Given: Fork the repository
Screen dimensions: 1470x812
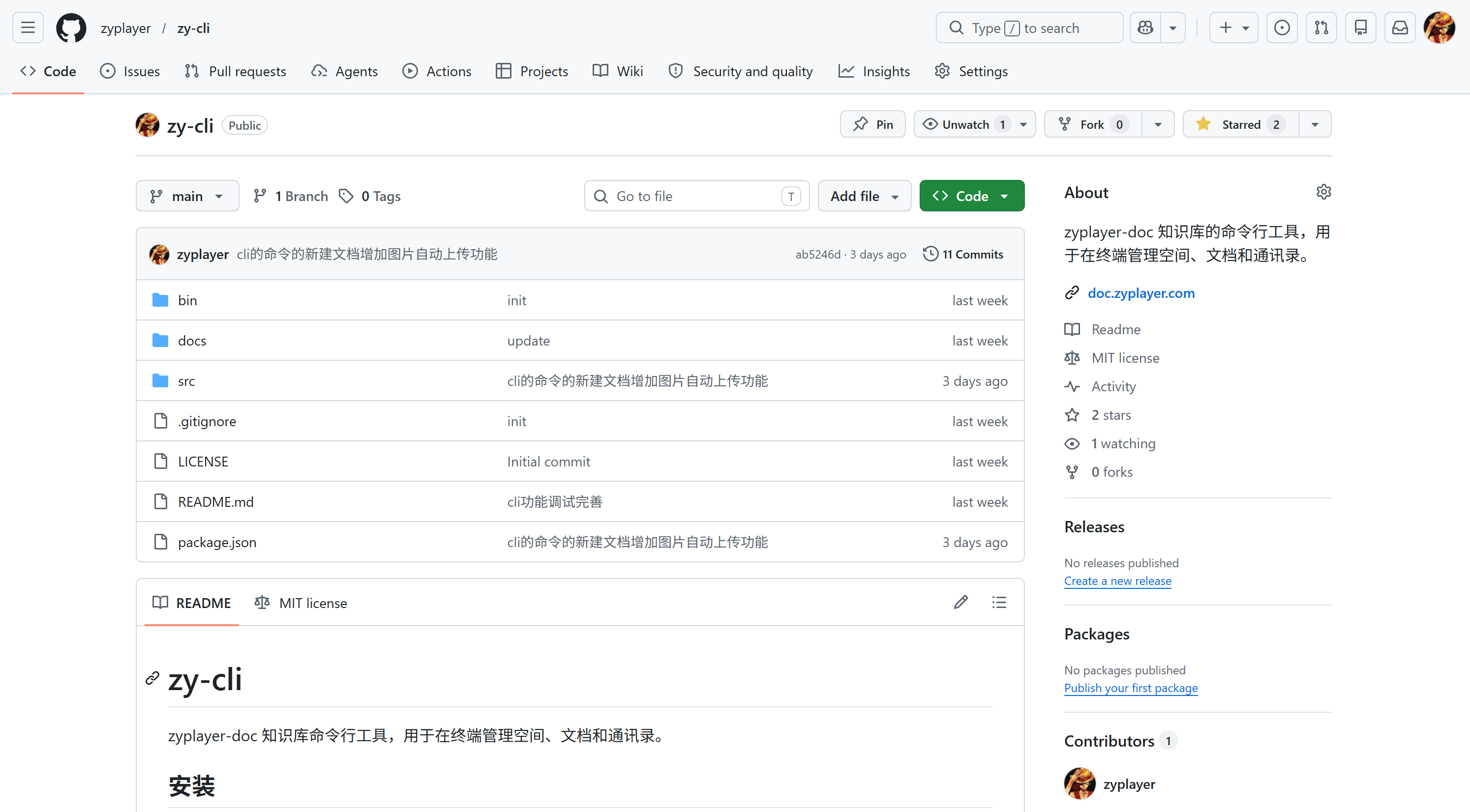Looking at the screenshot, I should point(1093,124).
